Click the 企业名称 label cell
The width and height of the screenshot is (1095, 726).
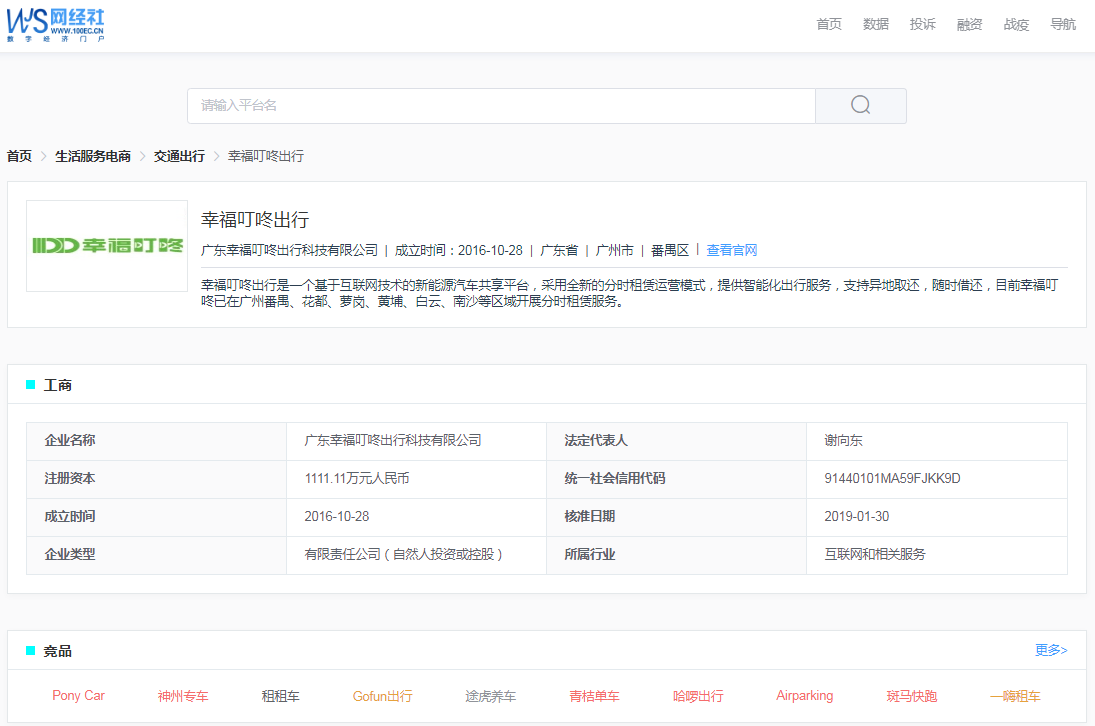tap(156, 440)
